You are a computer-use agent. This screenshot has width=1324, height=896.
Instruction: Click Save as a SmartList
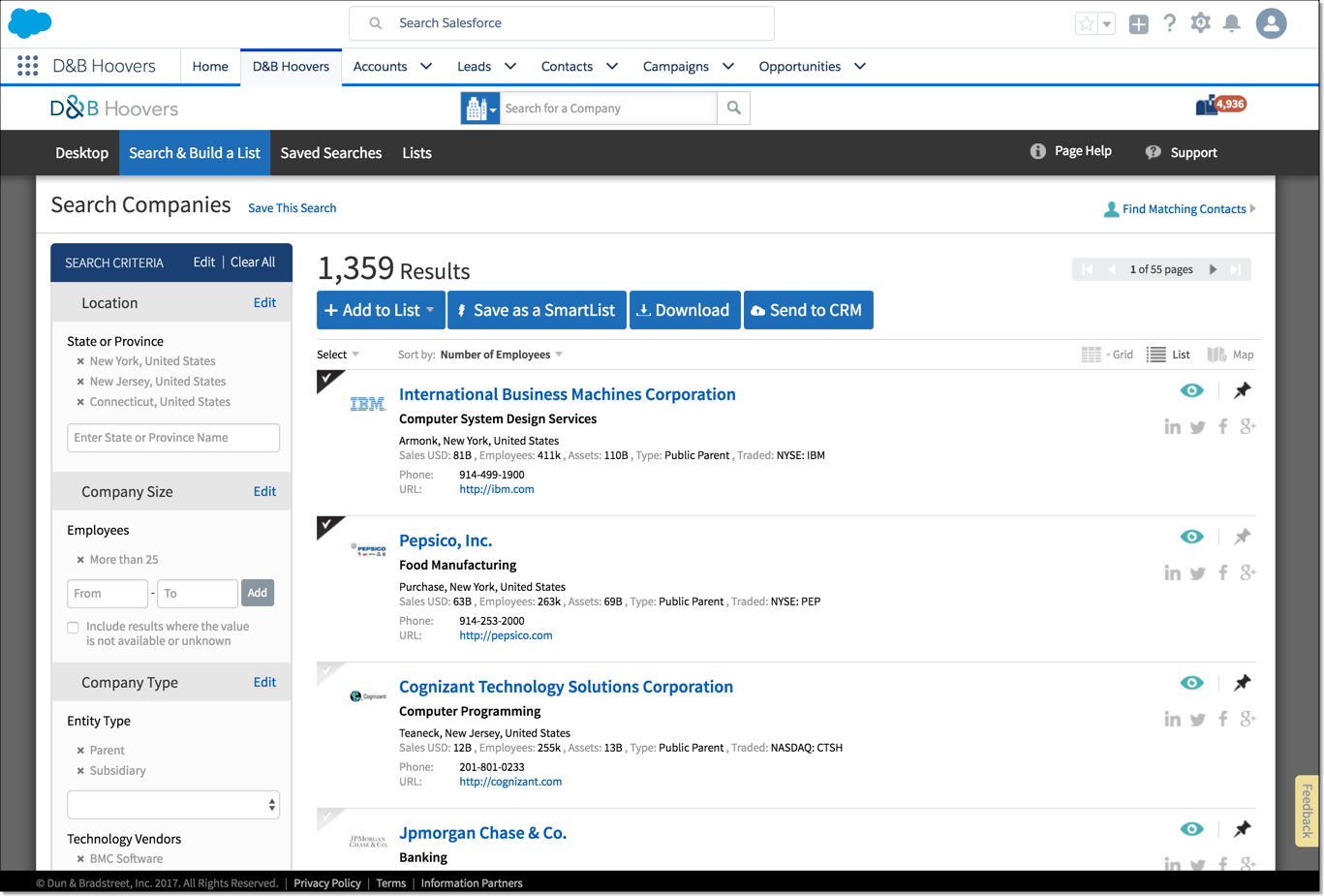click(537, 309)
